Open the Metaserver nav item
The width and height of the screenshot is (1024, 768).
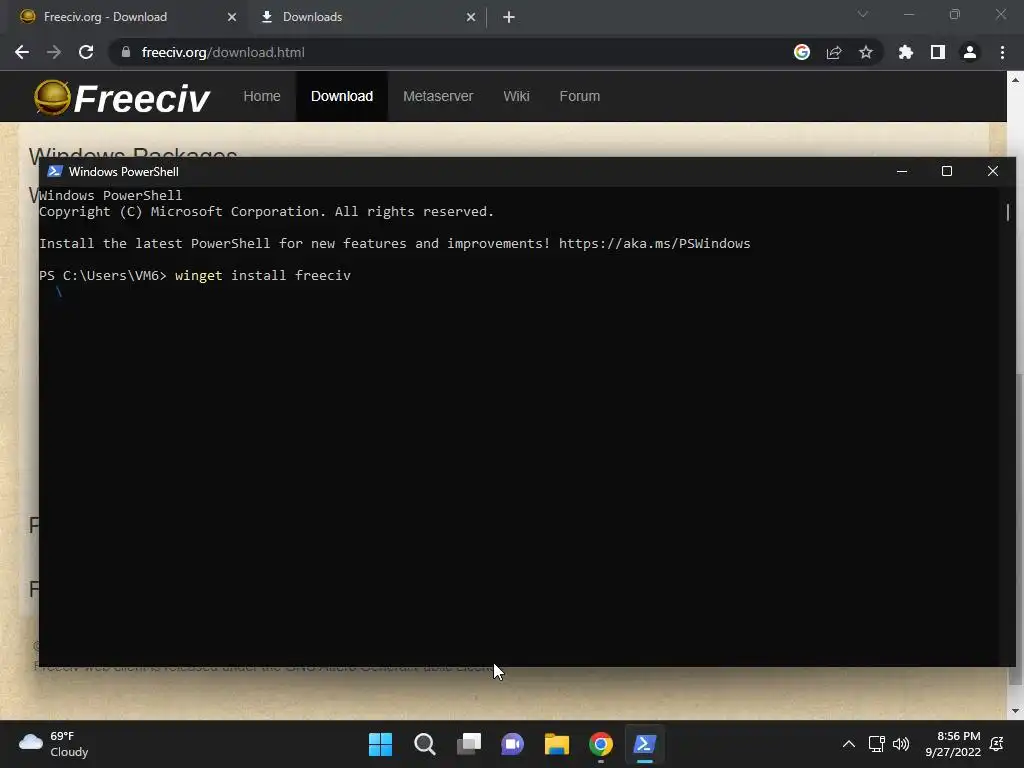(438, 96)
